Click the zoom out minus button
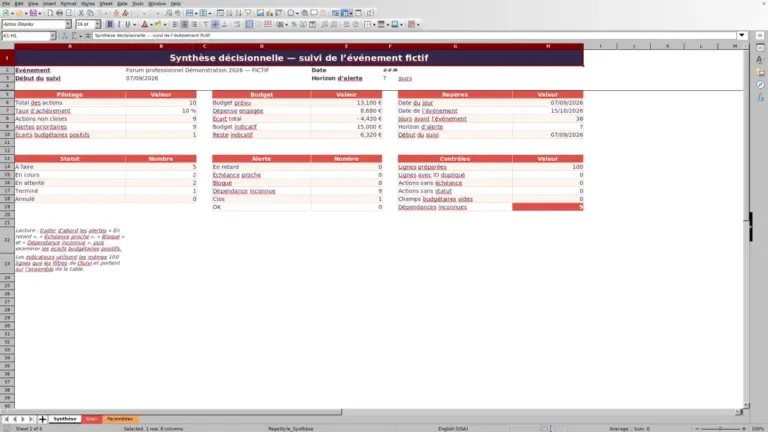The height and width of the screenshot is (432, 768). (x=697, y=429)
